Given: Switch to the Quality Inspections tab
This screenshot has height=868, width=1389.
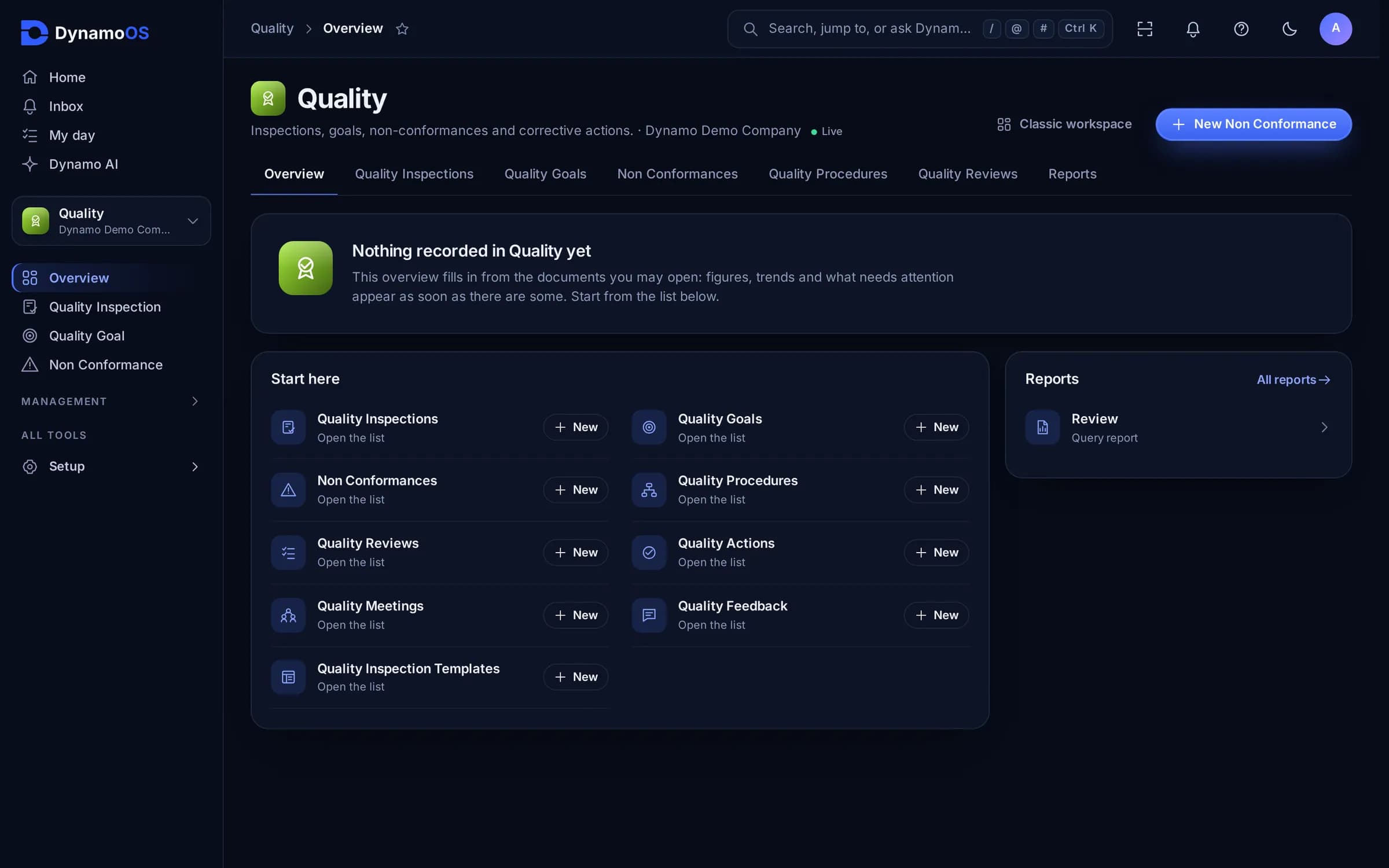Looking at the screenshot, I should click(414, 174).
